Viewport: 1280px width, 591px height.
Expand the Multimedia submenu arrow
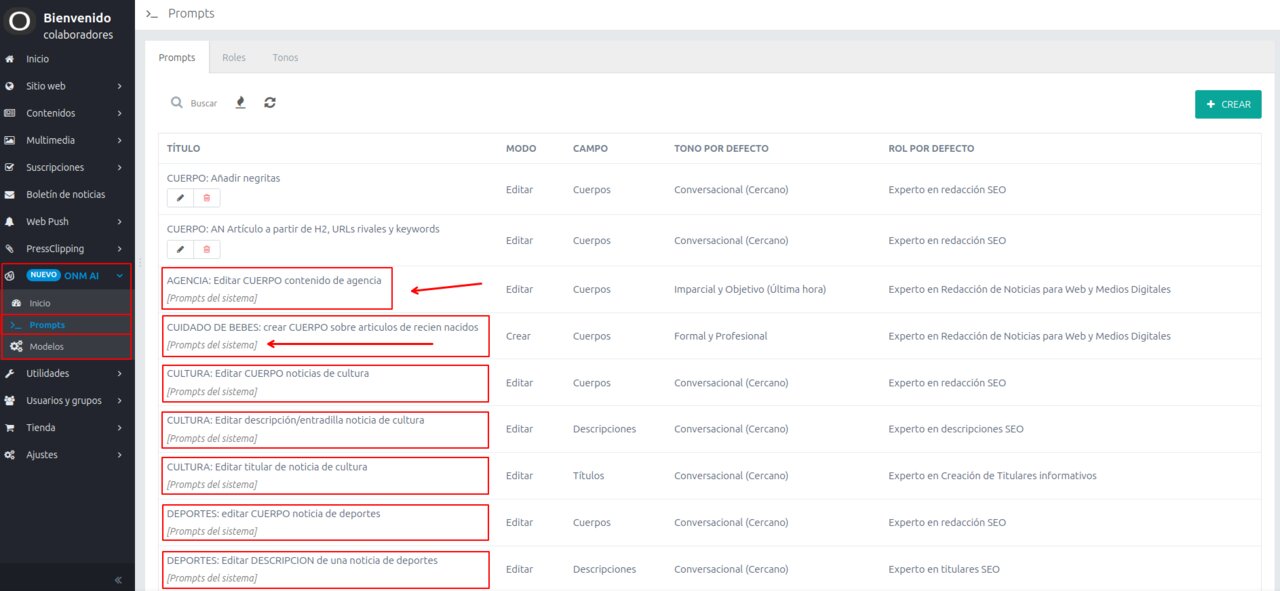(119, 140)
